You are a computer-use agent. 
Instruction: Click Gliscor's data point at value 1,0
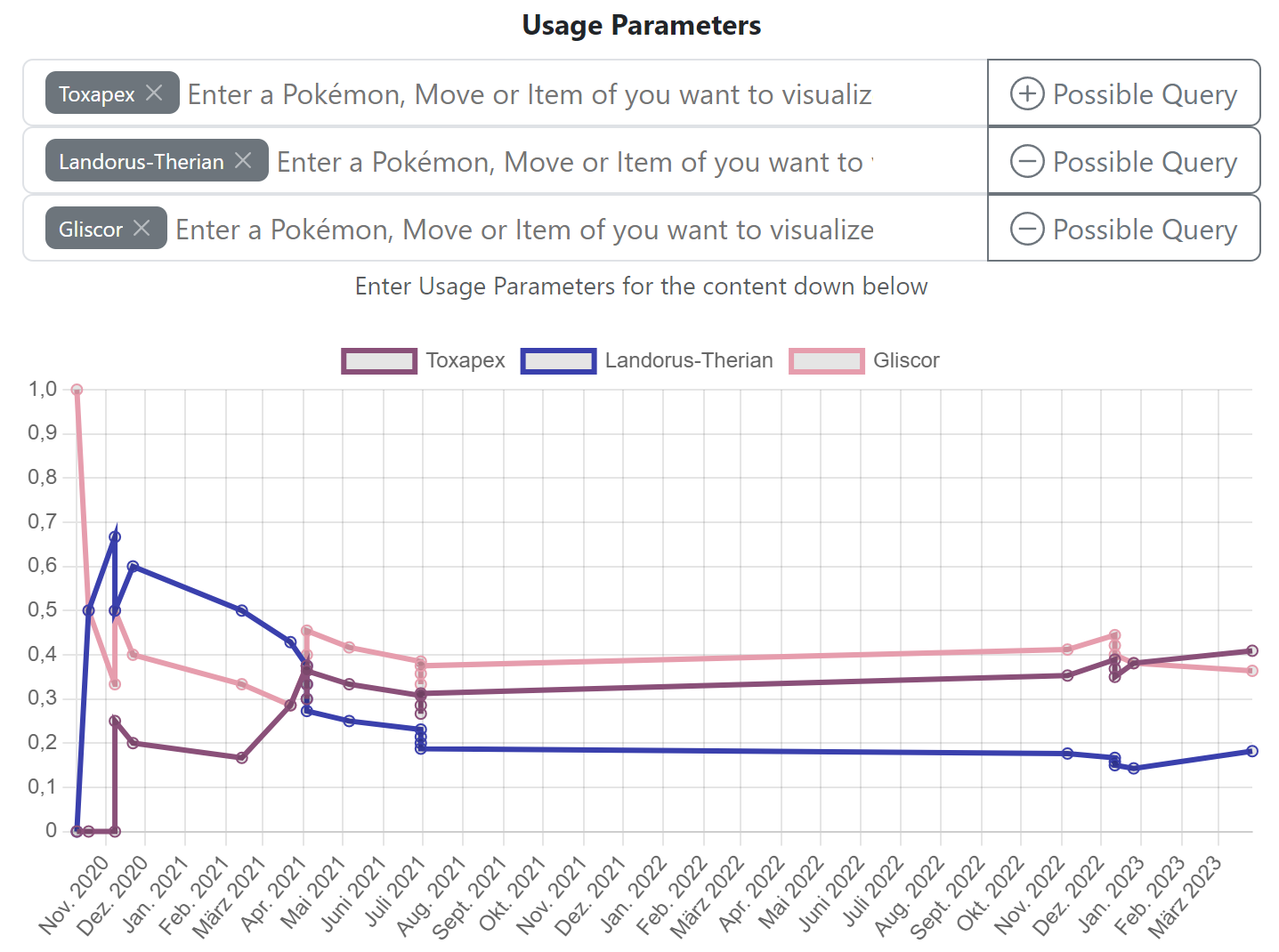[77, 390]
